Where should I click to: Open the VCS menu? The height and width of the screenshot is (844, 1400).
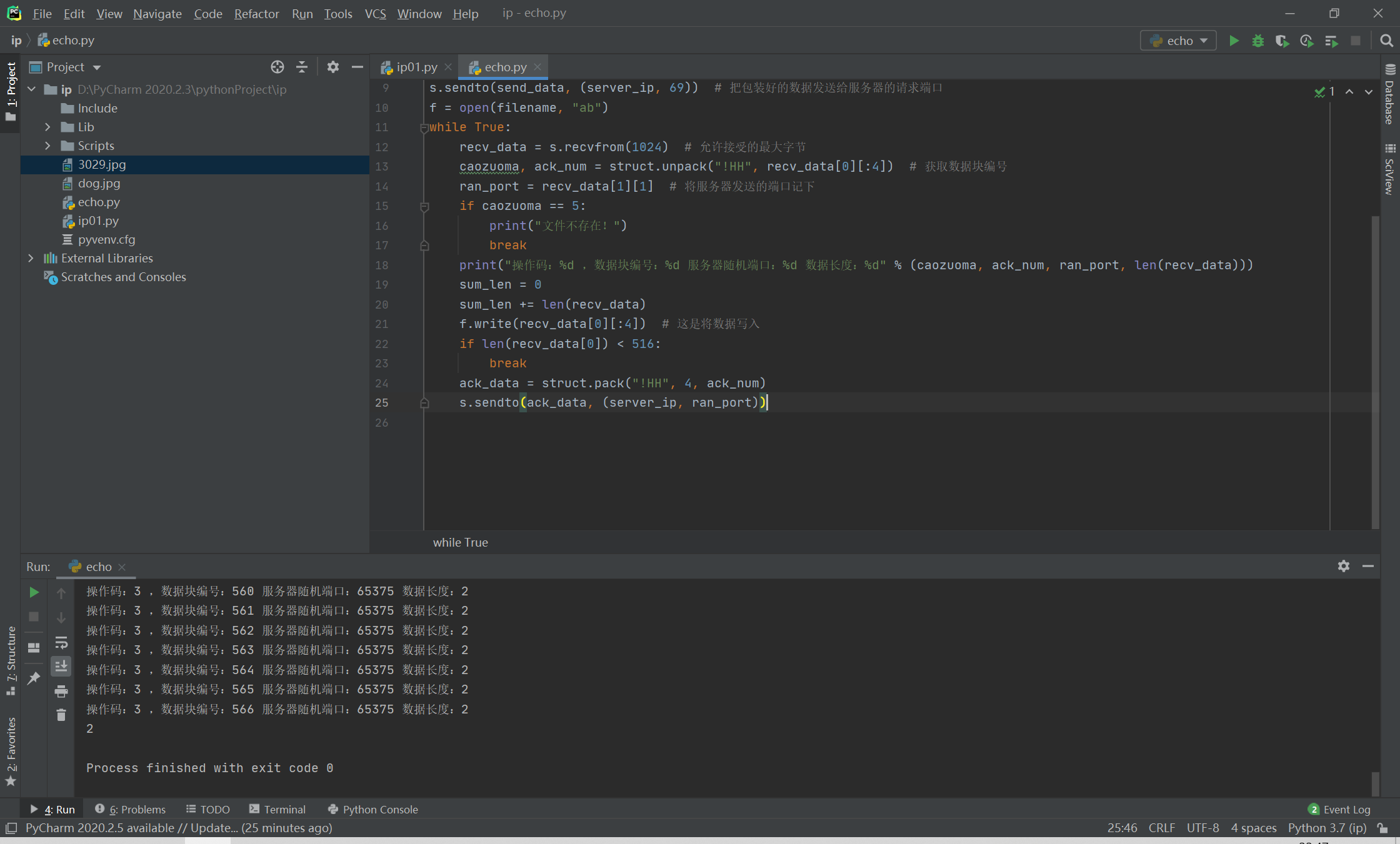(375, 13)
